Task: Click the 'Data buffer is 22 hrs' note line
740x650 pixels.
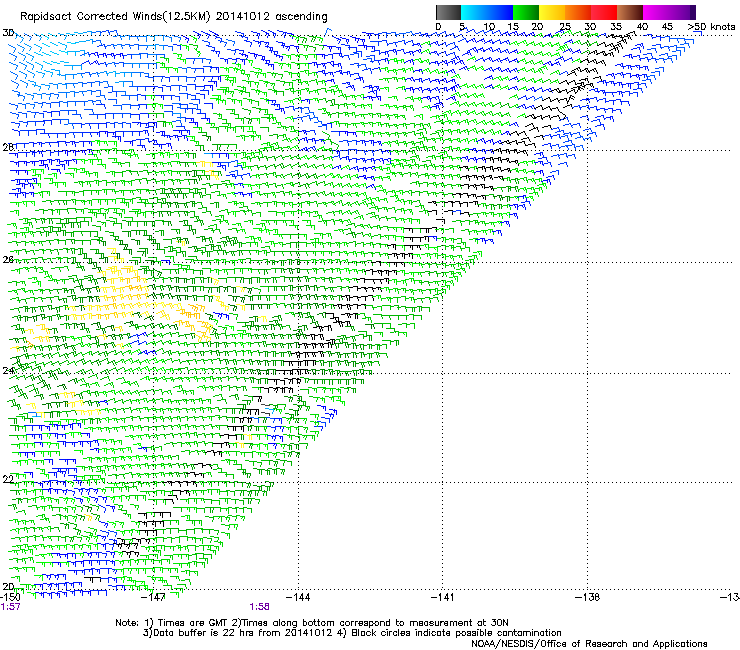Action: point(352,633)
